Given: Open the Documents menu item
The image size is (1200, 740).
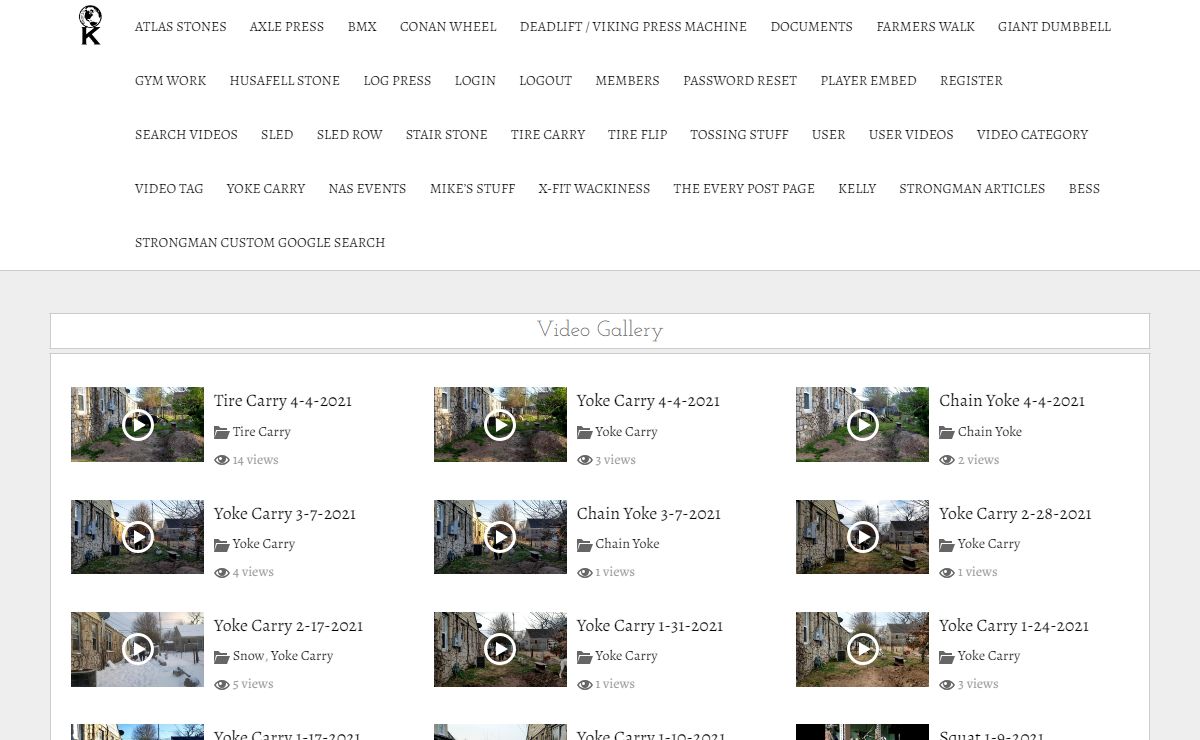Looking at the screenshot, I should (812, 27).
